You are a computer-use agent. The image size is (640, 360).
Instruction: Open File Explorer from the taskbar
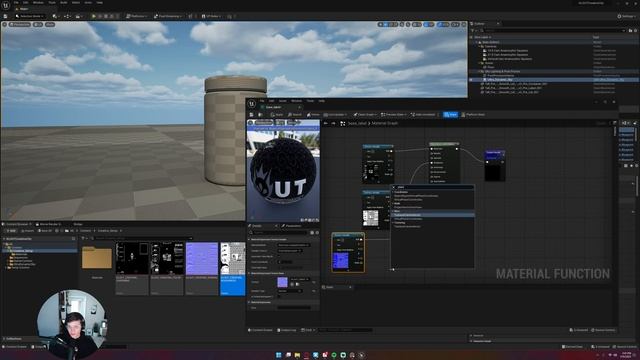(x=297, y=355)
